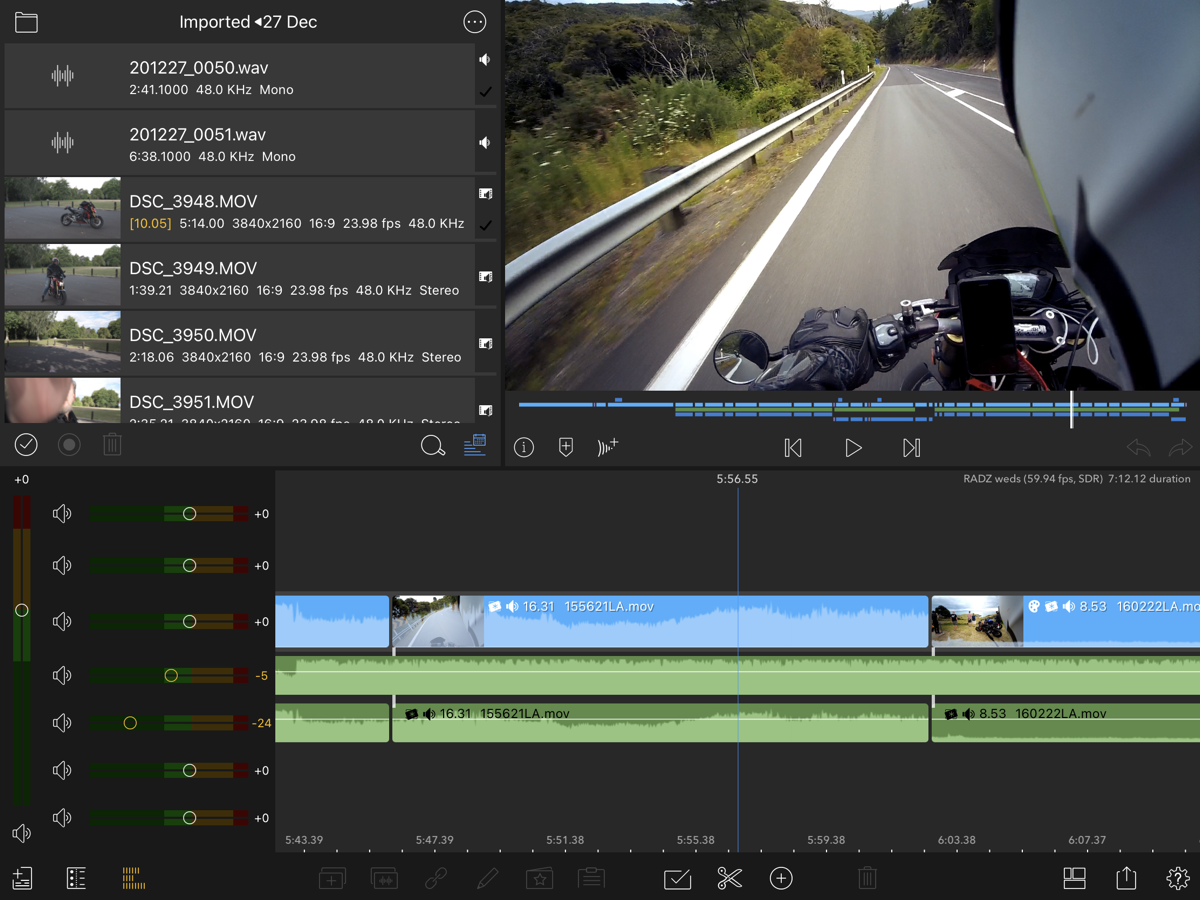Open the more options ellipsis menu
This screenshot has width=1200, height=900.
[x=475, y=22]
